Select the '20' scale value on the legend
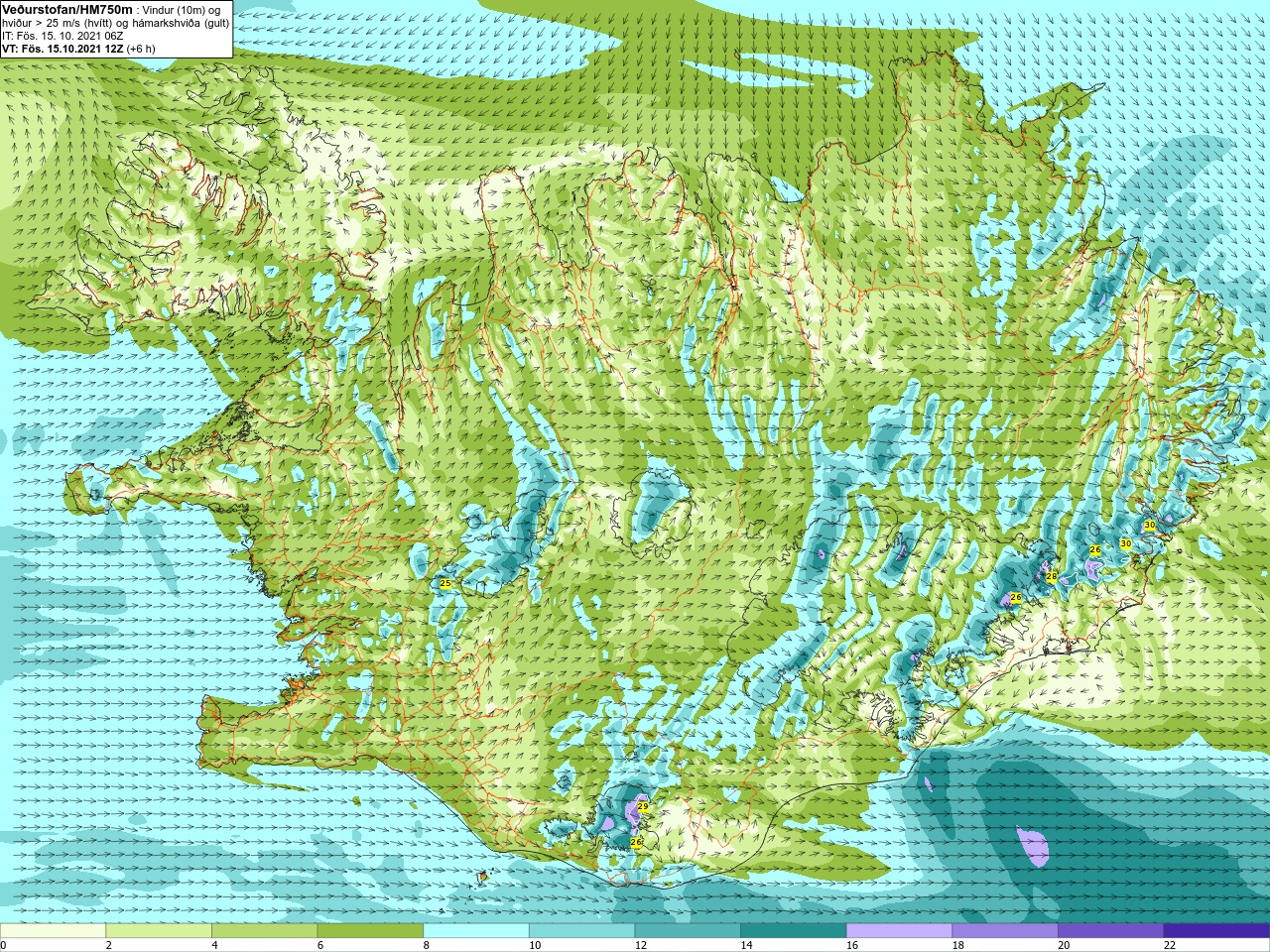 pos(1065,945)
